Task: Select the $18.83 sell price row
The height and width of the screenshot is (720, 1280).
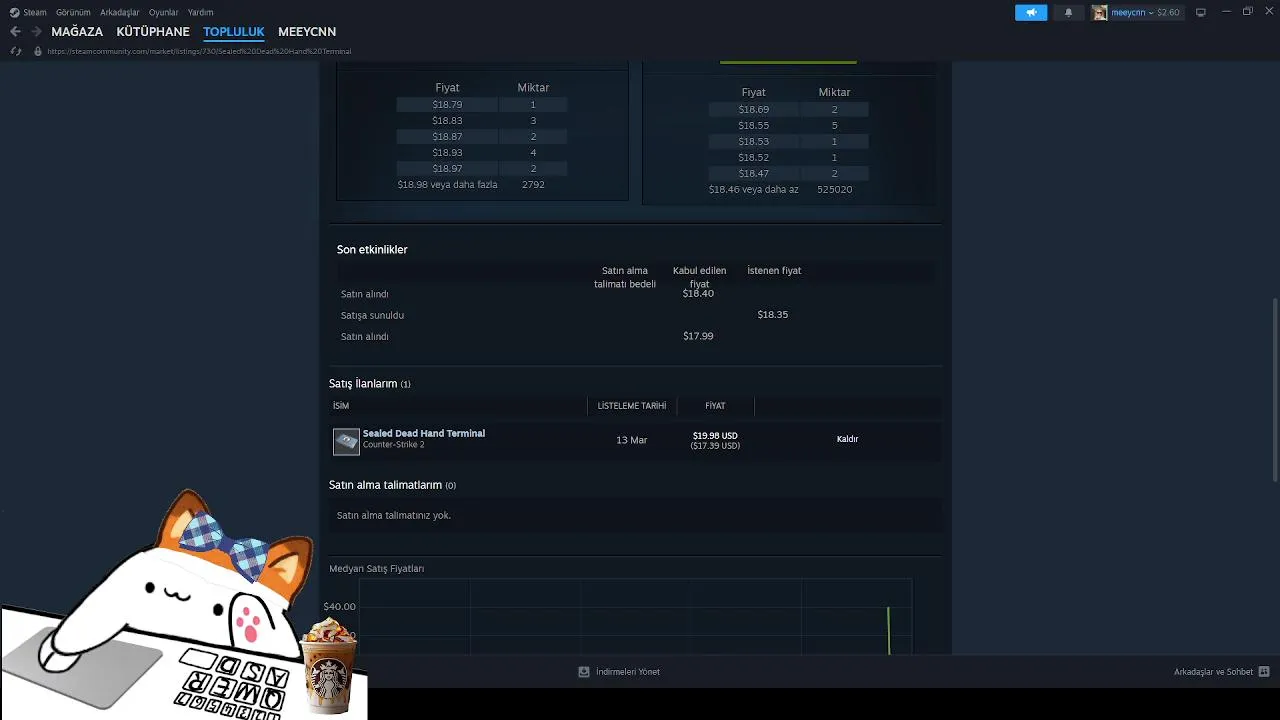Action: coord(482,120)
